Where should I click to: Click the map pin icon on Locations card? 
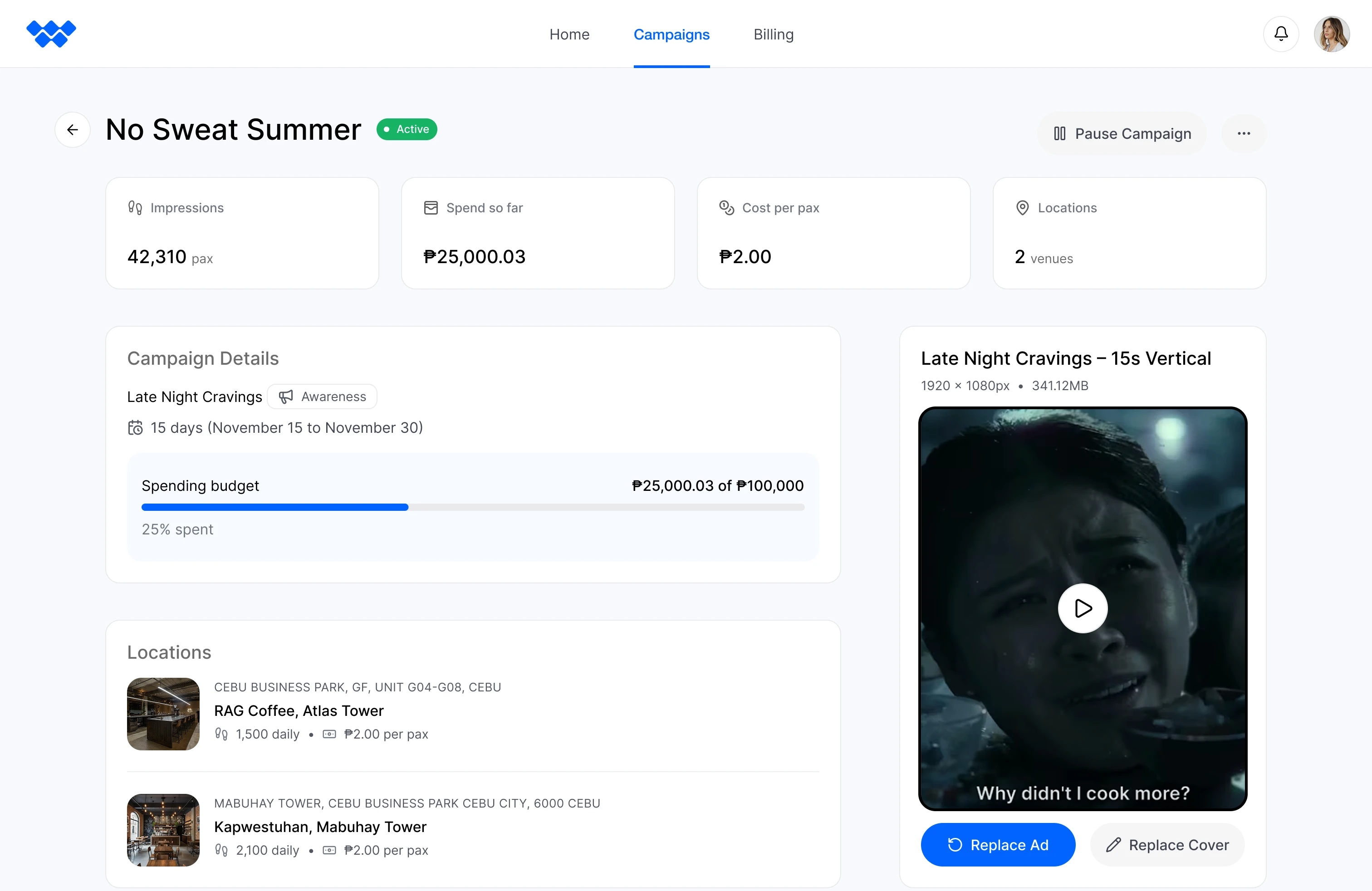point(1022,207)
